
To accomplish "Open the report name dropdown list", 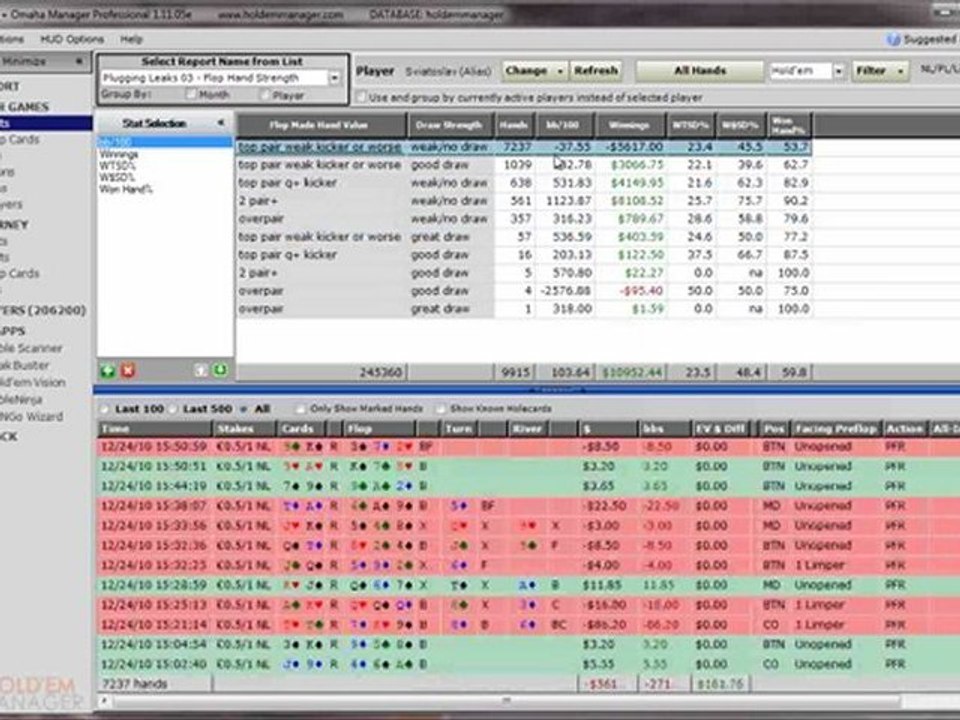I will tap(334, 78).
